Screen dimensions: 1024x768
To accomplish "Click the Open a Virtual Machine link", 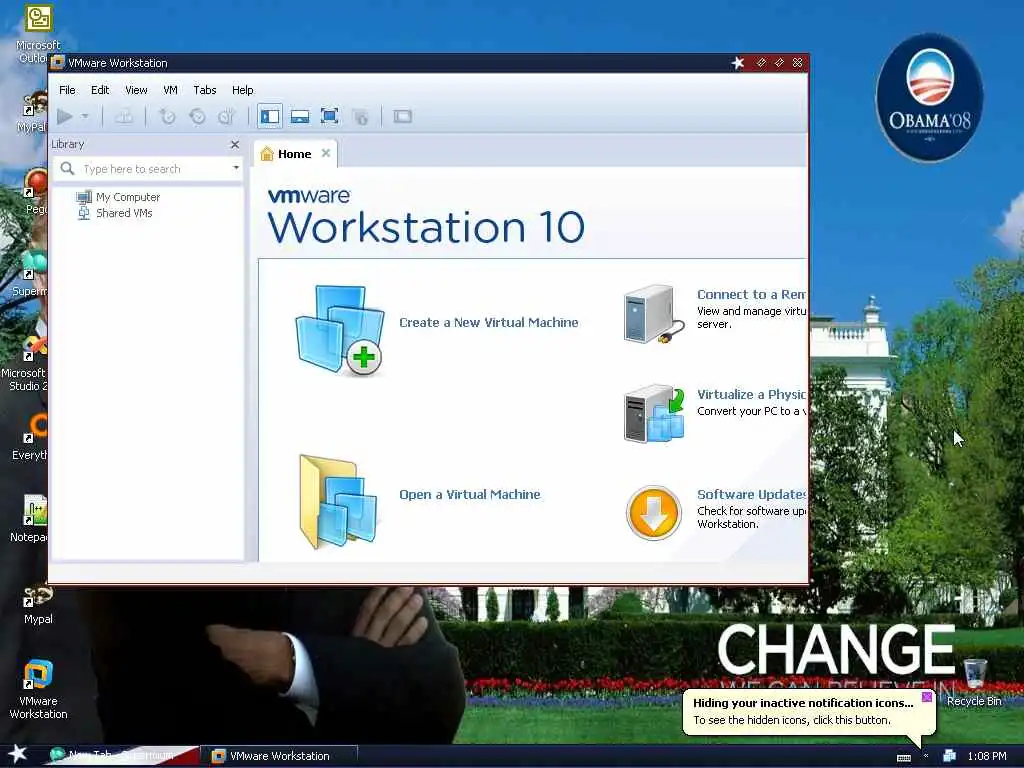I will [x=470, y=495].
